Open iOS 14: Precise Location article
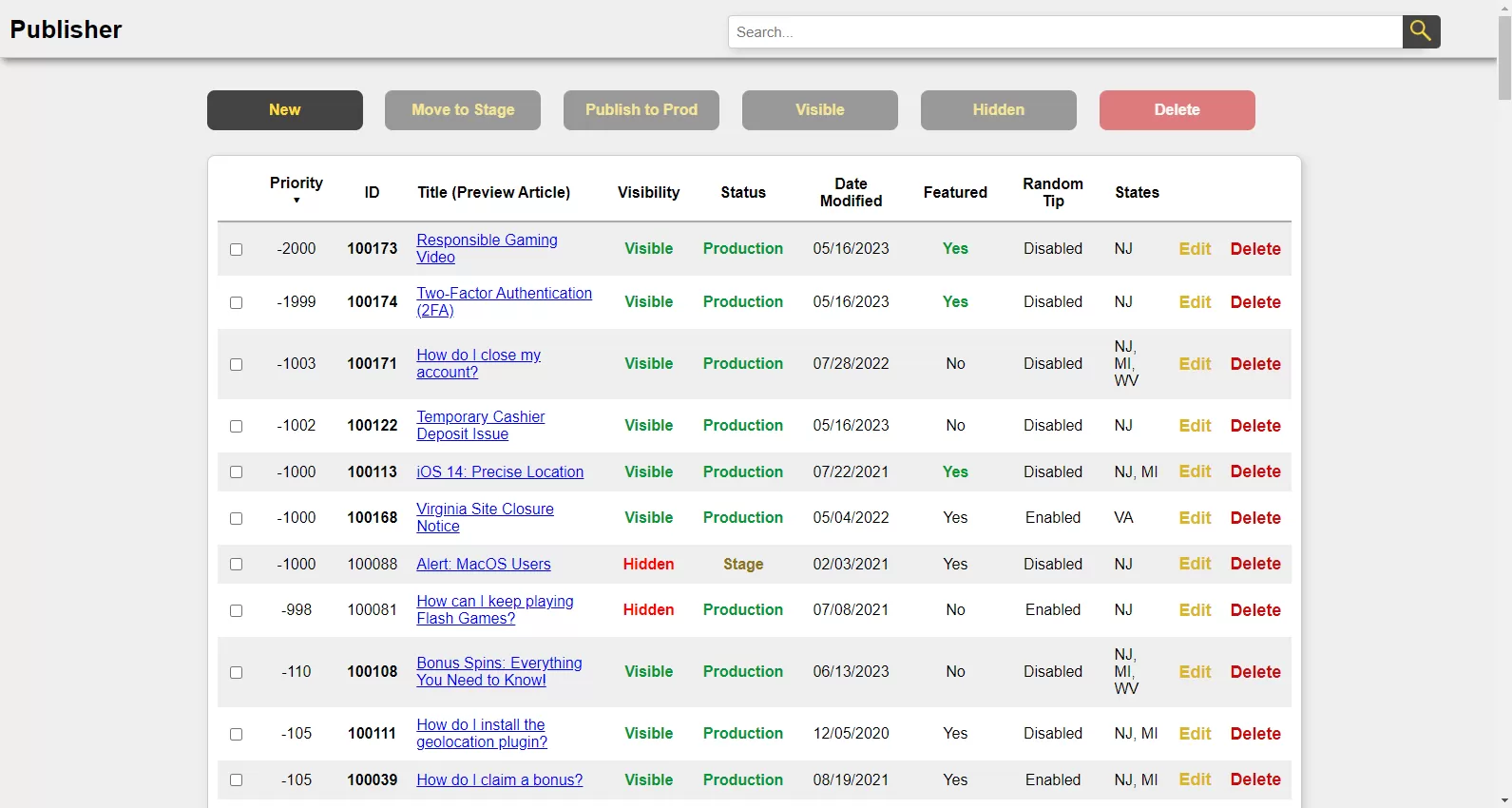The height and width of the screenshot is (808, 1512). [x=500, y=471]
